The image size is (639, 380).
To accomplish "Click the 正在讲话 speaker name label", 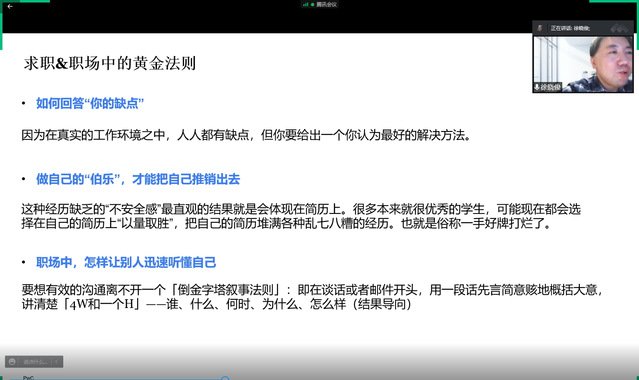I will tap(570, 28).
